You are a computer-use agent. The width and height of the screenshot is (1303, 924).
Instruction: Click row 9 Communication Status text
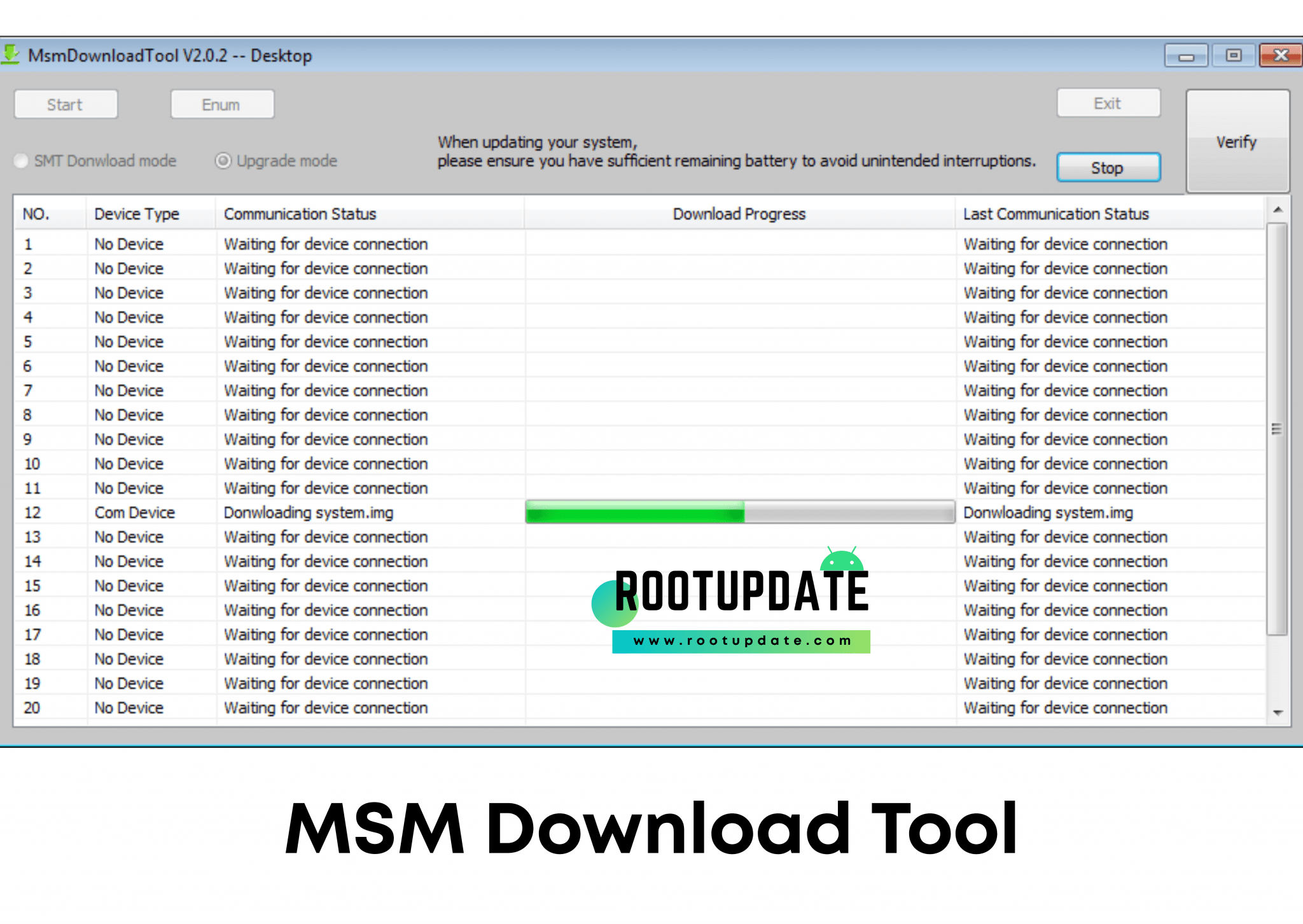[326, 439]
